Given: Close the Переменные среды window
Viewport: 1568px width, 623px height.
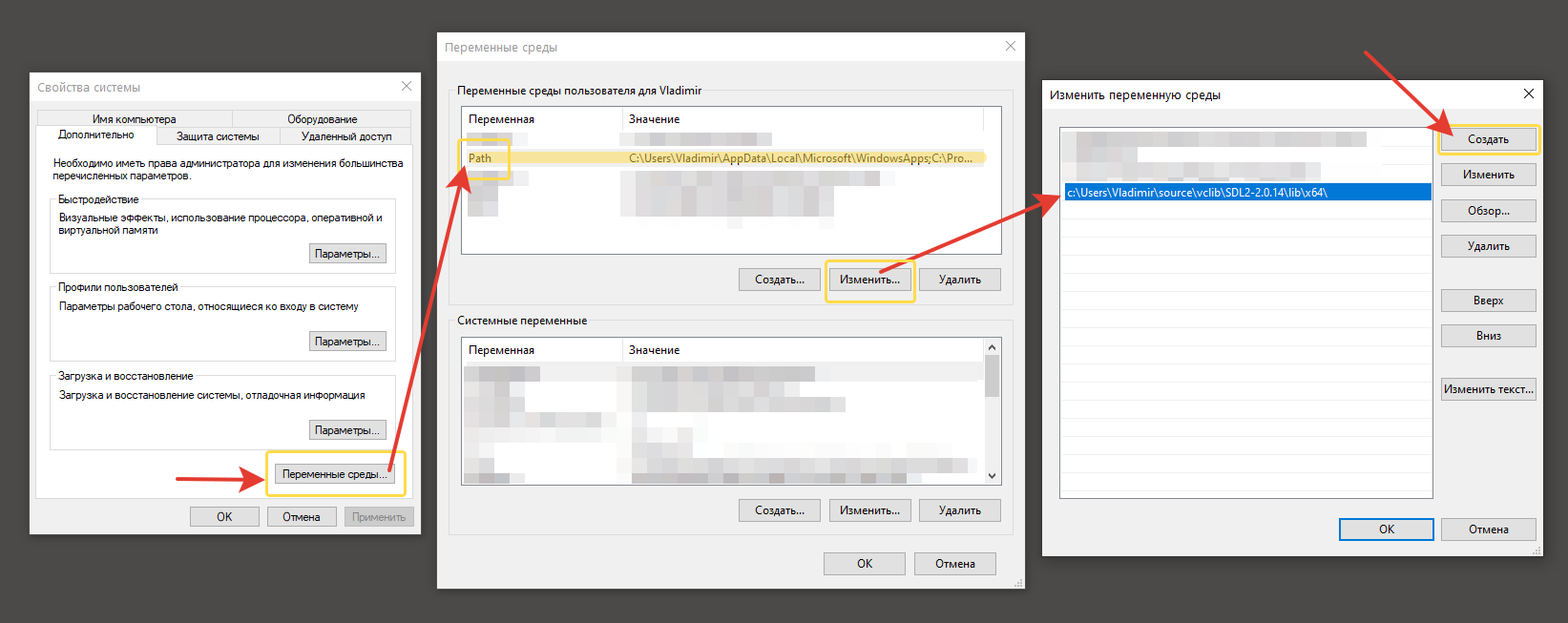Looking at the screenshot, I should [1011, 46].
